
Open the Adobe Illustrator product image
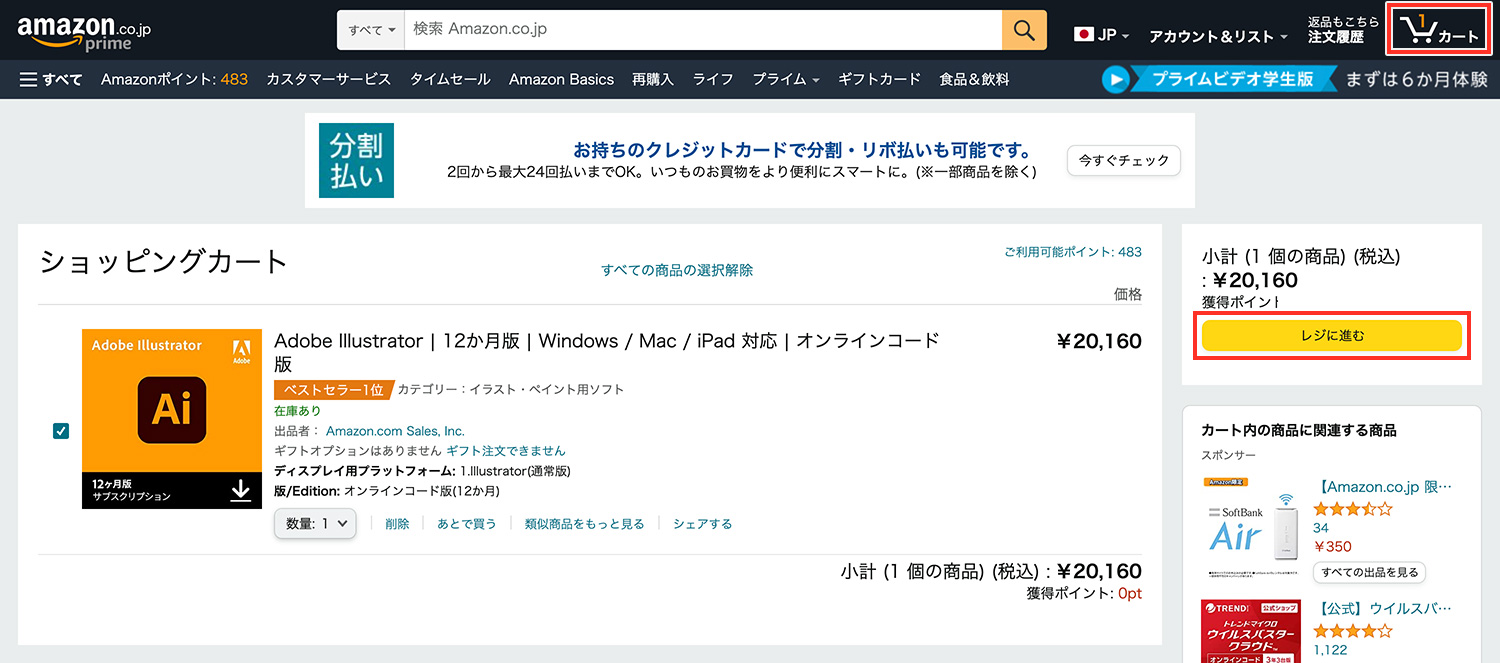pyautogui.click(x=172, y=418)
